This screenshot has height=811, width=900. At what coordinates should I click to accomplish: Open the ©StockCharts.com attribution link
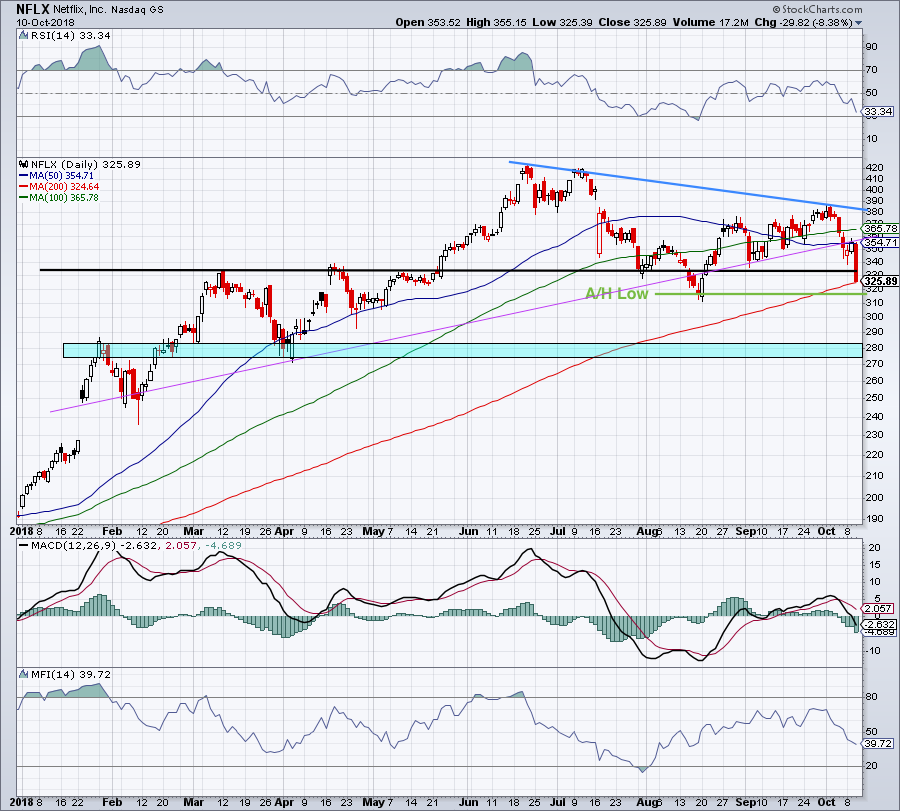point(817,9)
